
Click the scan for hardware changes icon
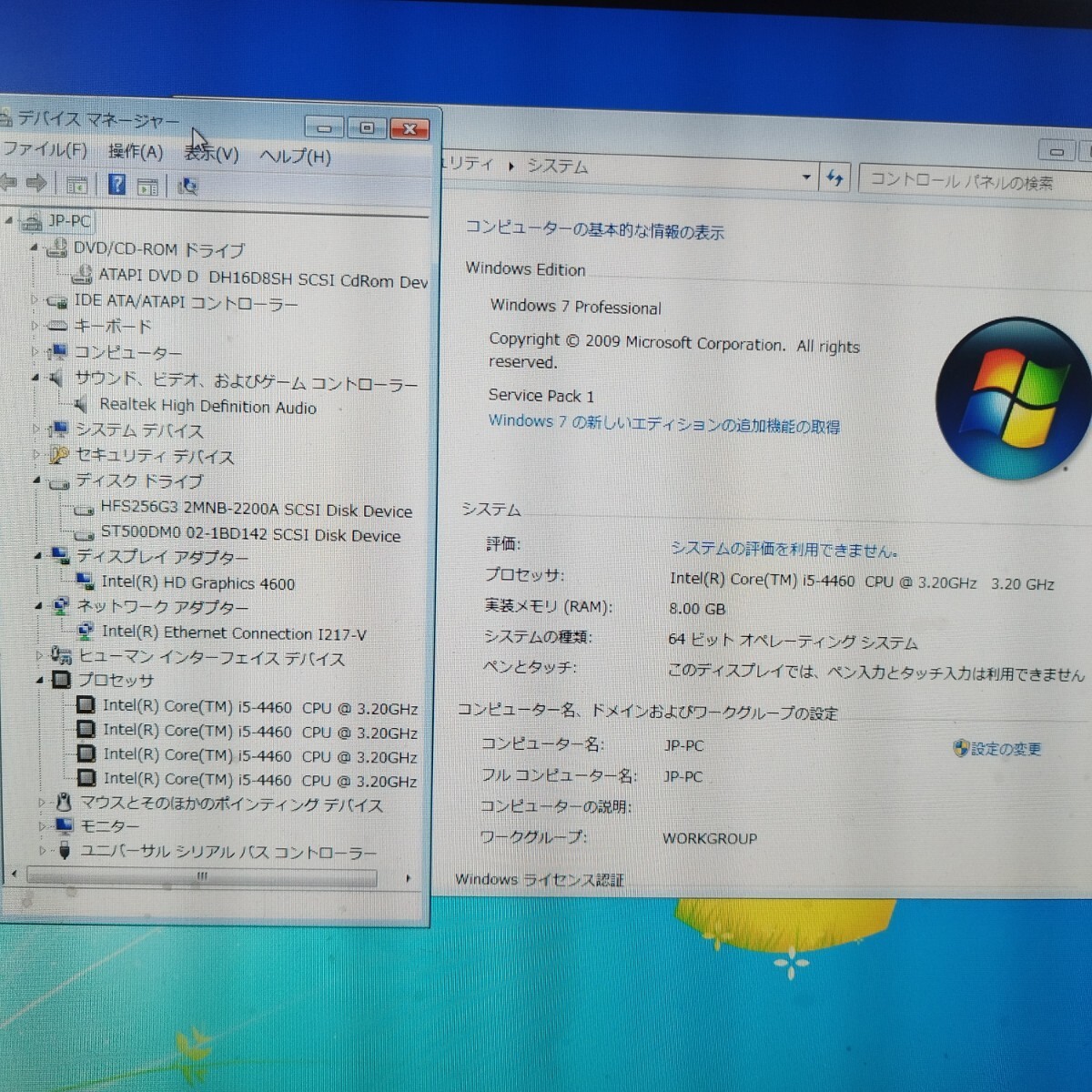188,187
